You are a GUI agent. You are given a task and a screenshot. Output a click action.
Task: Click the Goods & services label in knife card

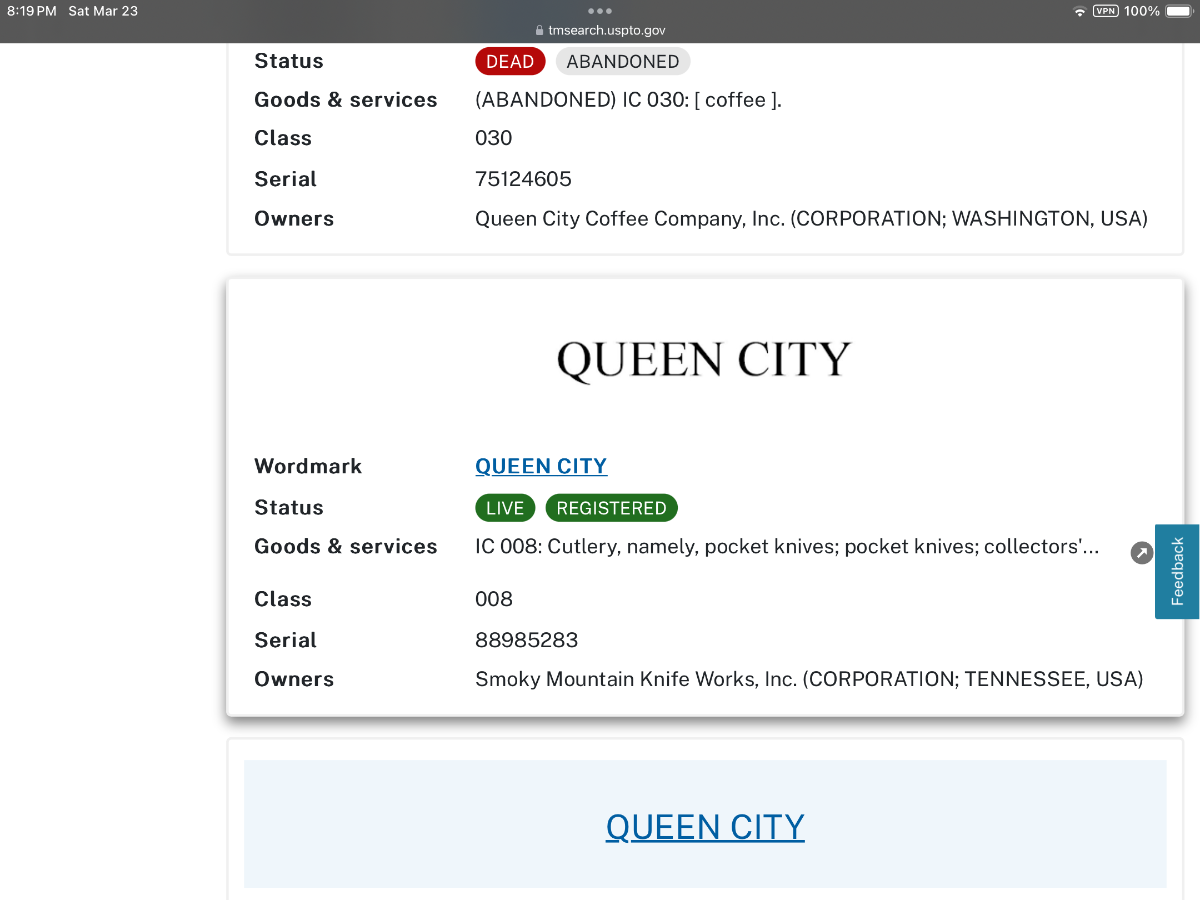[x=346, y=547]
